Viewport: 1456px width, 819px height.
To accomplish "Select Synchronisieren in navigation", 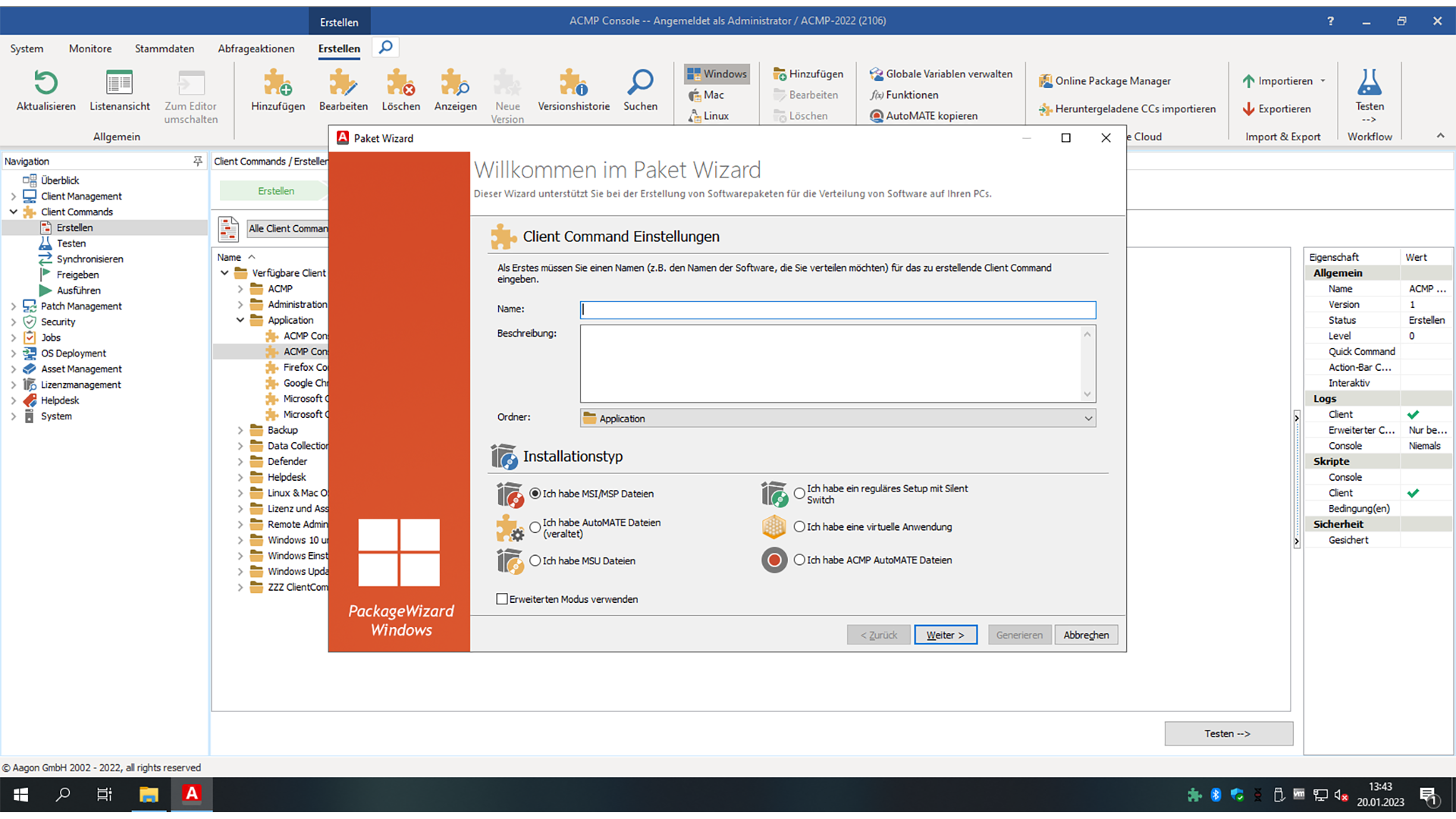I will pos(89,259).
